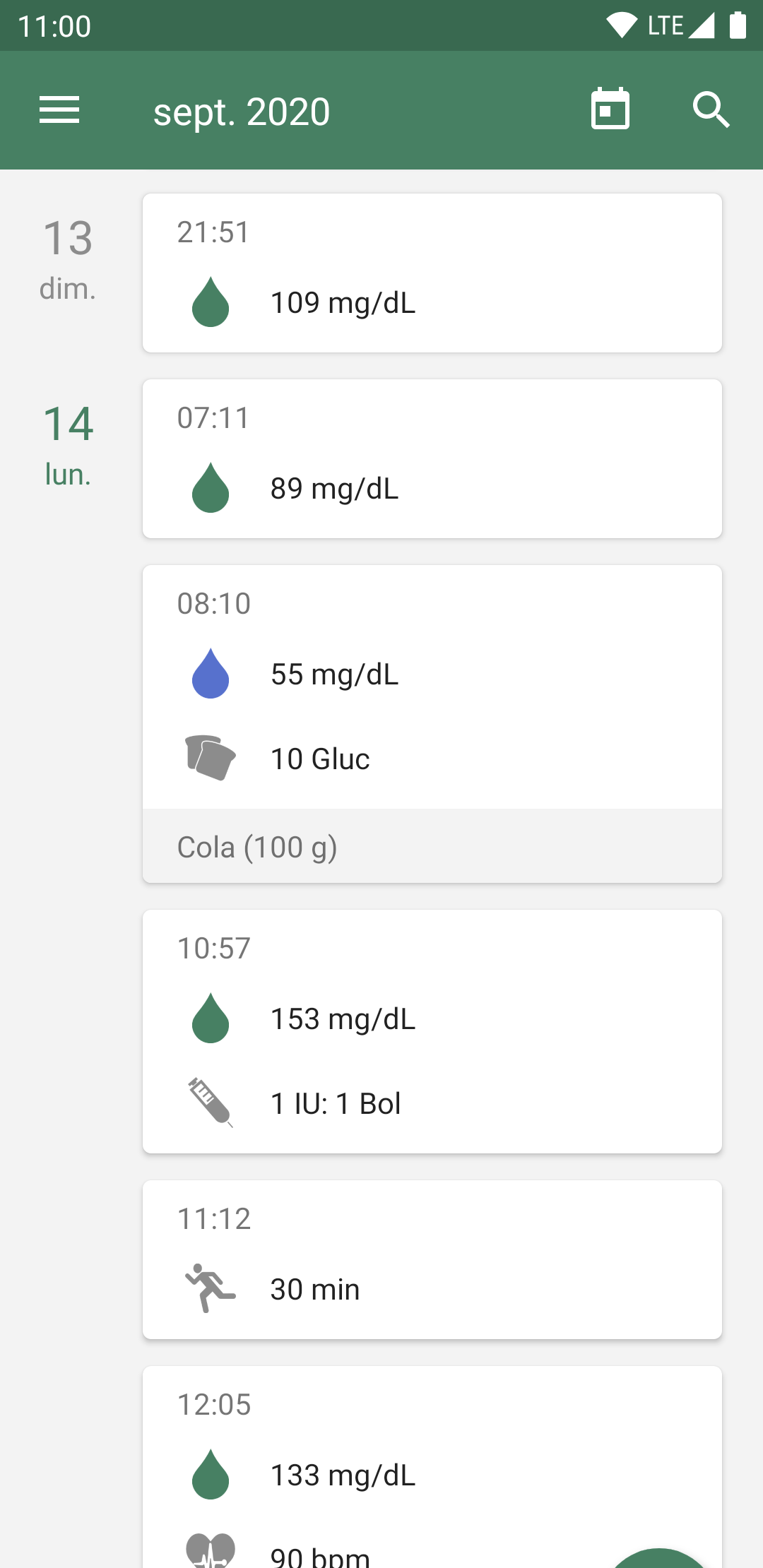Image resolution: width=763 pixels, height=1568 pixels.
Task: Tap the bread carbohydrates icon
Action: tap(210, 758)
